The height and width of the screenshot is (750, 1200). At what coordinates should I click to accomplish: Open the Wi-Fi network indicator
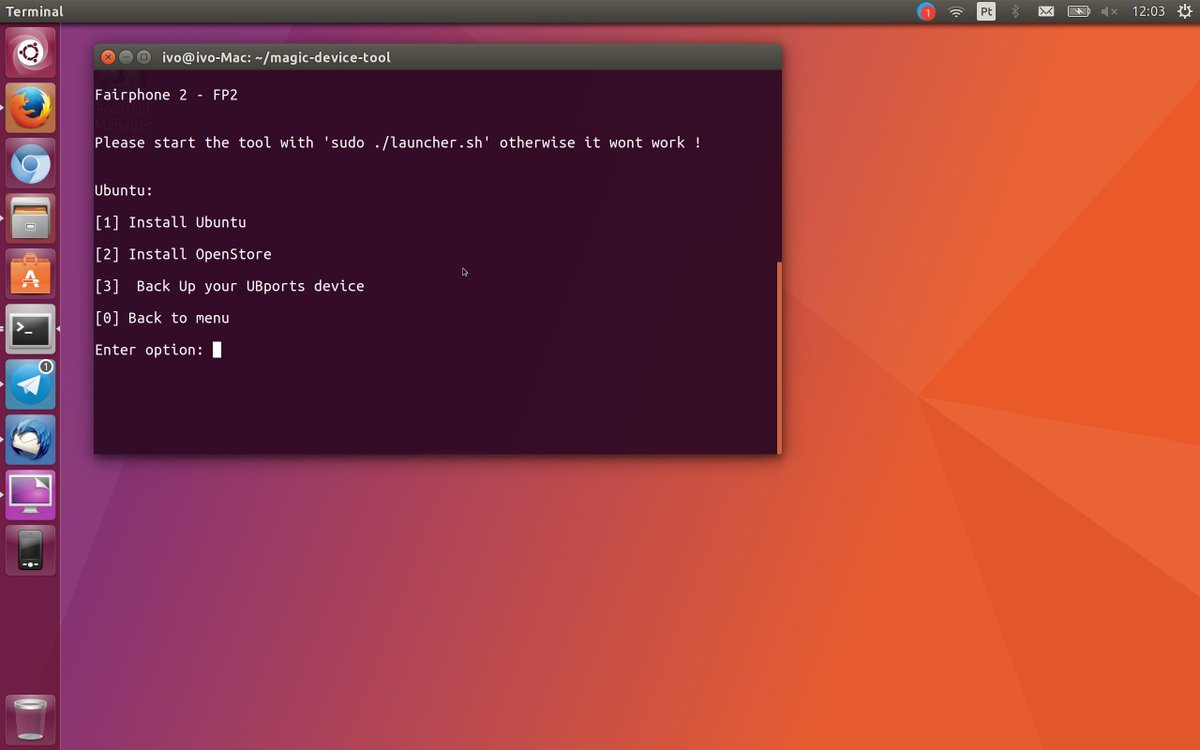(x=956, y=12)
